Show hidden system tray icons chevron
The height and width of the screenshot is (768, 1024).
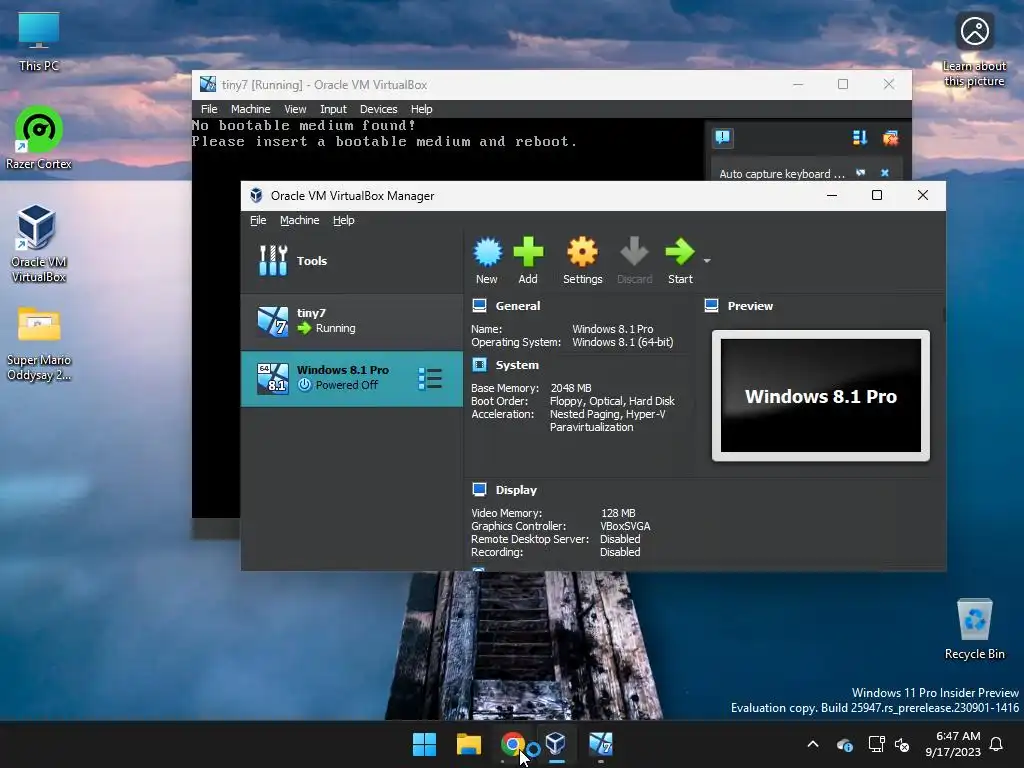(x=813, y=744)
